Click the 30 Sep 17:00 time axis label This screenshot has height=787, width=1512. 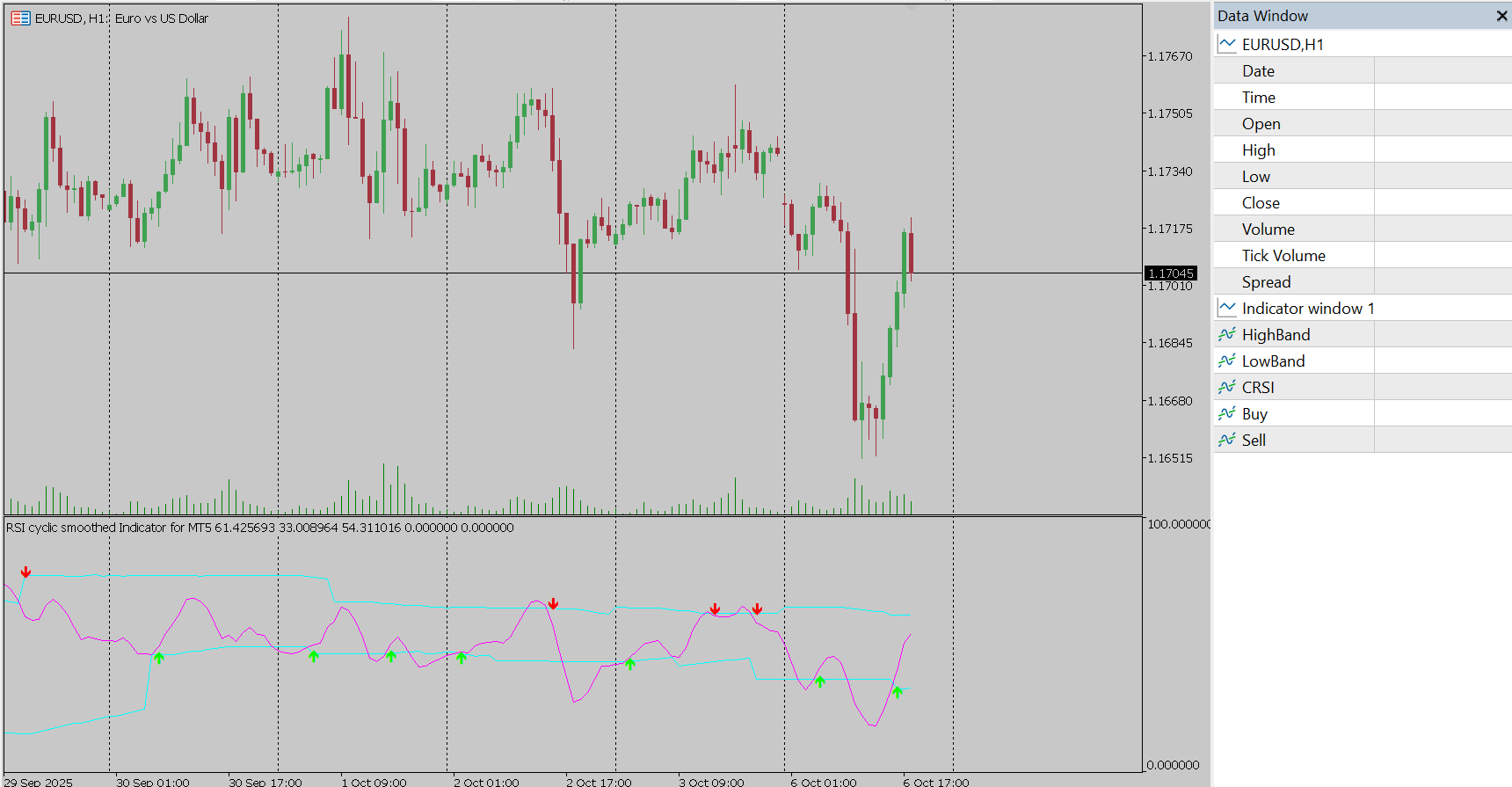tap(265, 782)
